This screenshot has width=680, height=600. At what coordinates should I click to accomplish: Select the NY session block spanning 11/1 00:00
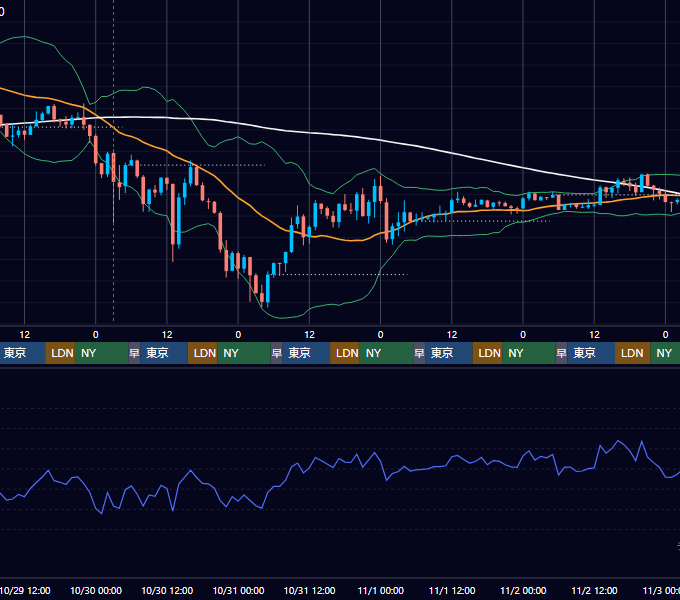[x=386, y=353]
